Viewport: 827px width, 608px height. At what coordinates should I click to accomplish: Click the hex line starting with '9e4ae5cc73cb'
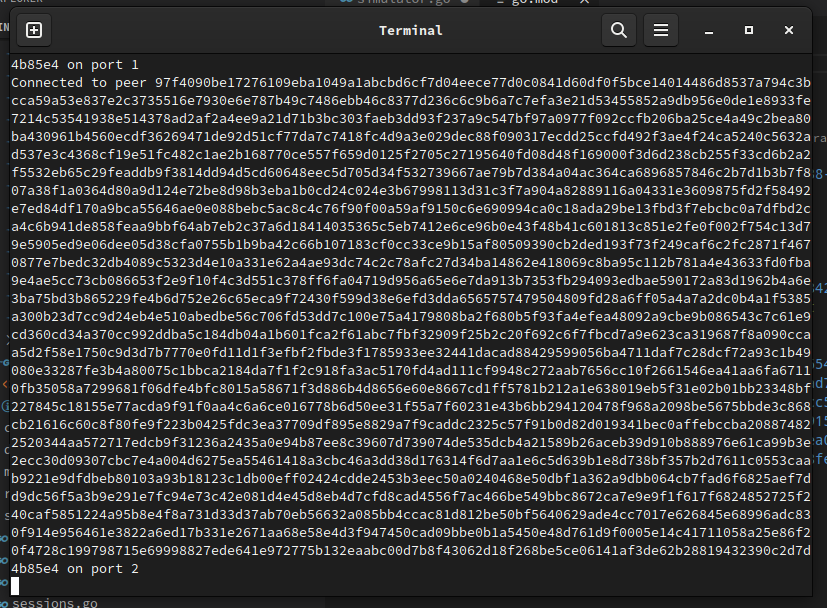(411, 281)
